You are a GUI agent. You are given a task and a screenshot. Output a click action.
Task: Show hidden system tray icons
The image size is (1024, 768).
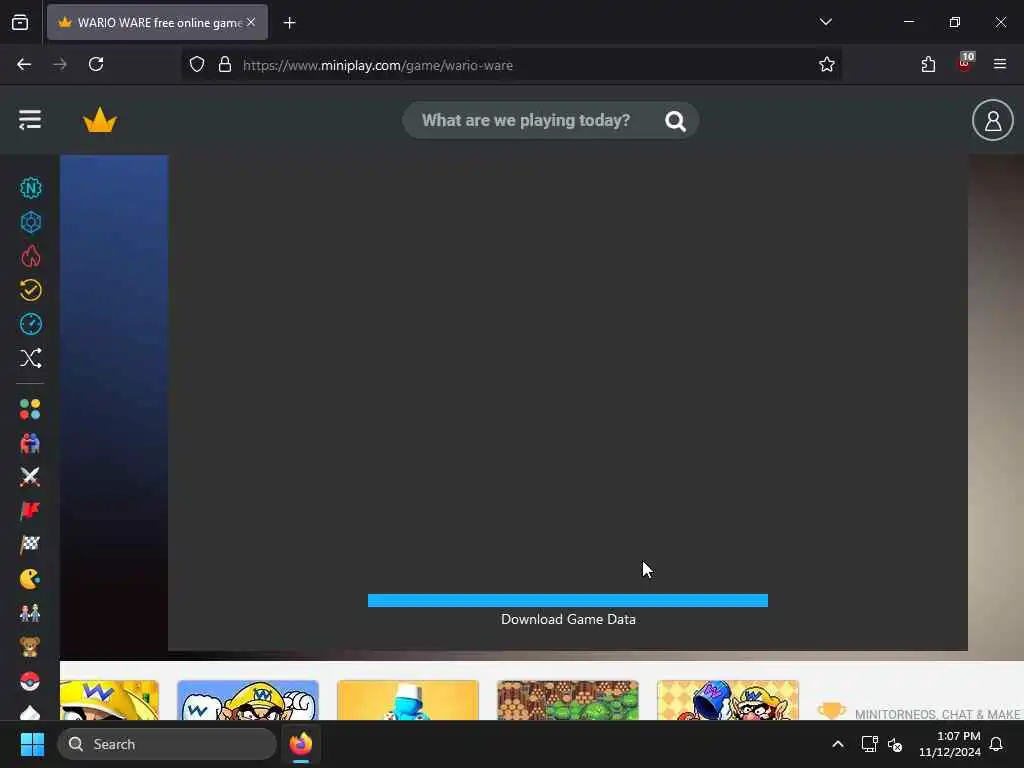838,744
